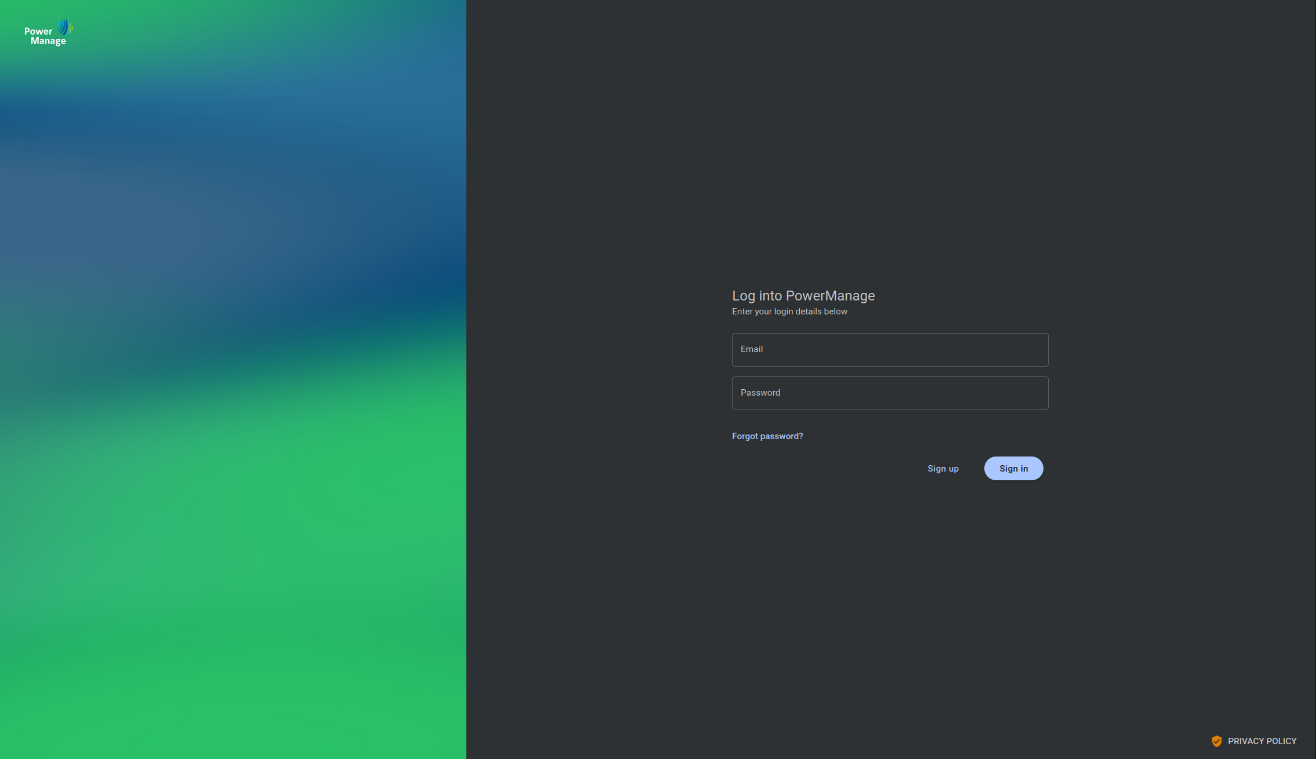Open the Forgot password link
1316x759 pixels.
(767, 436)
